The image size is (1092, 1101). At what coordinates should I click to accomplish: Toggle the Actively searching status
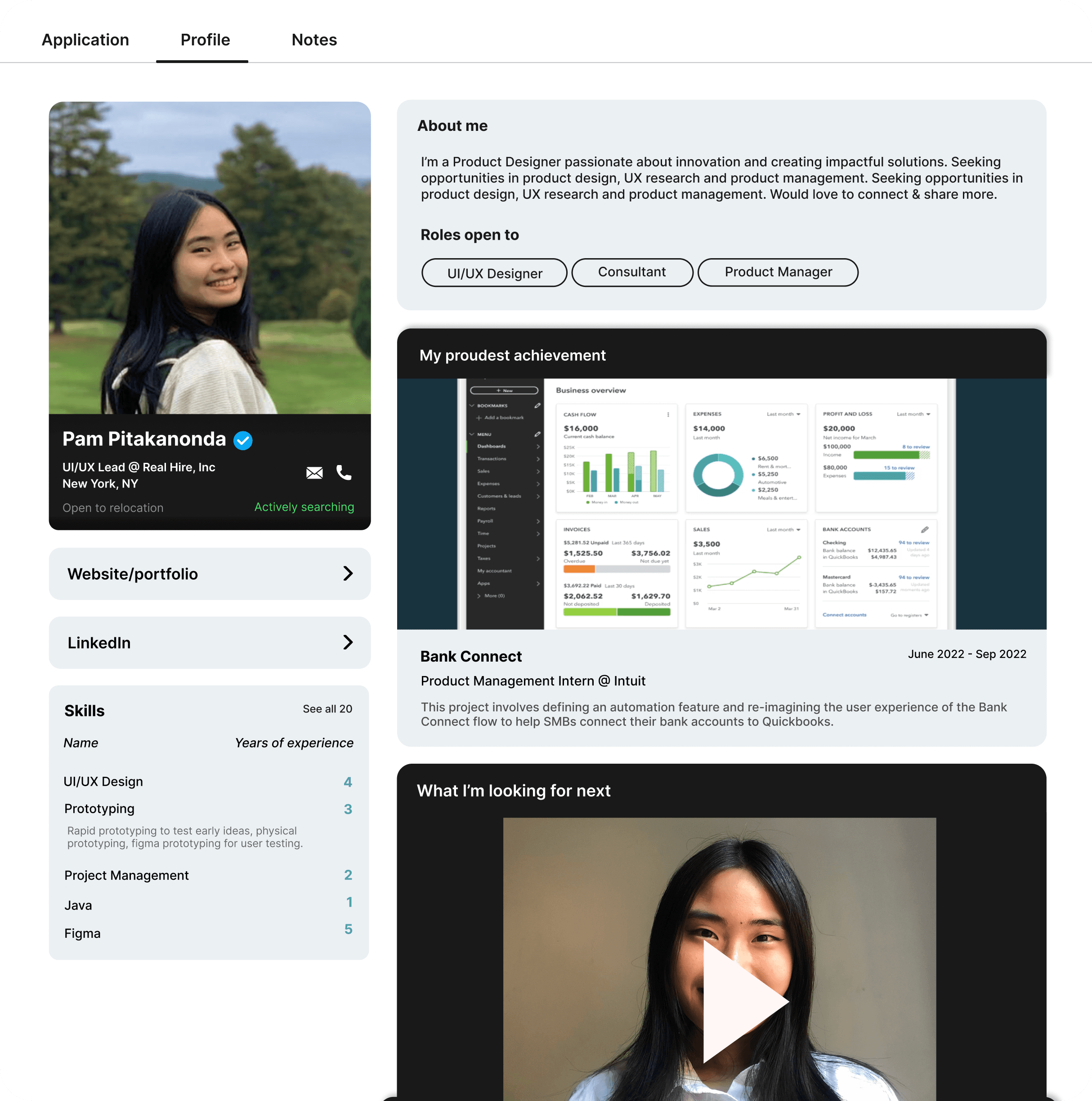tap(304, 507)
